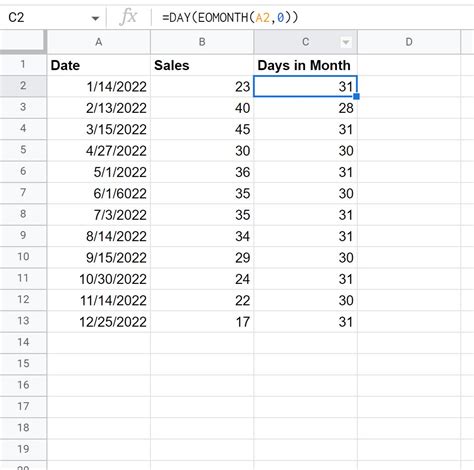Open column C header dropdown arrow
The height and width of the screenshot is (470, 474).
(x=346, y=42)
